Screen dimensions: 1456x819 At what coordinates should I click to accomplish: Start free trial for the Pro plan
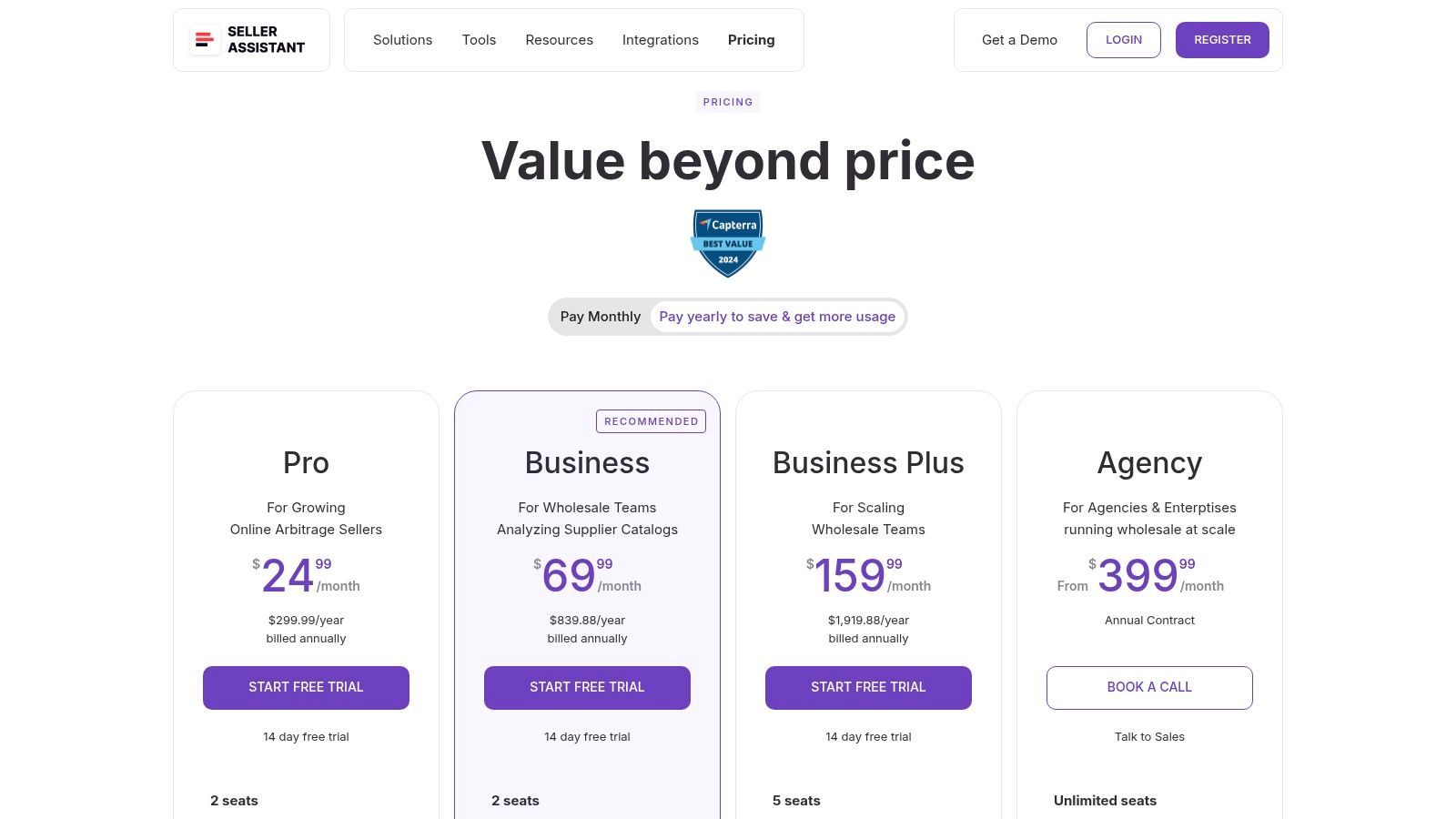point(306,687)
